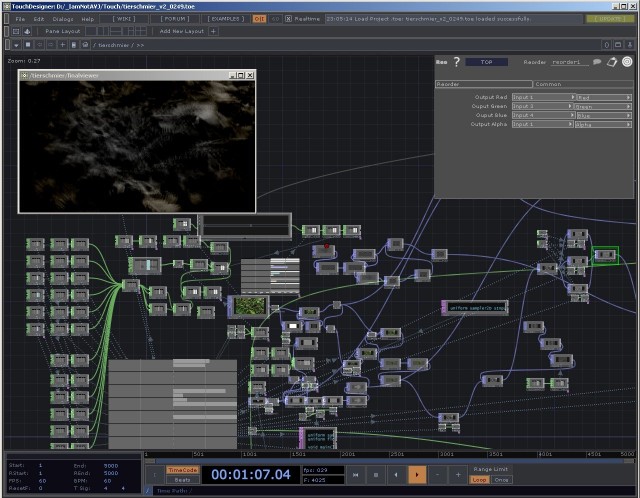Jump to start with the rewind button
This screenshot has width=640, height=498.
pyautogui.click(x=355, y=474)
